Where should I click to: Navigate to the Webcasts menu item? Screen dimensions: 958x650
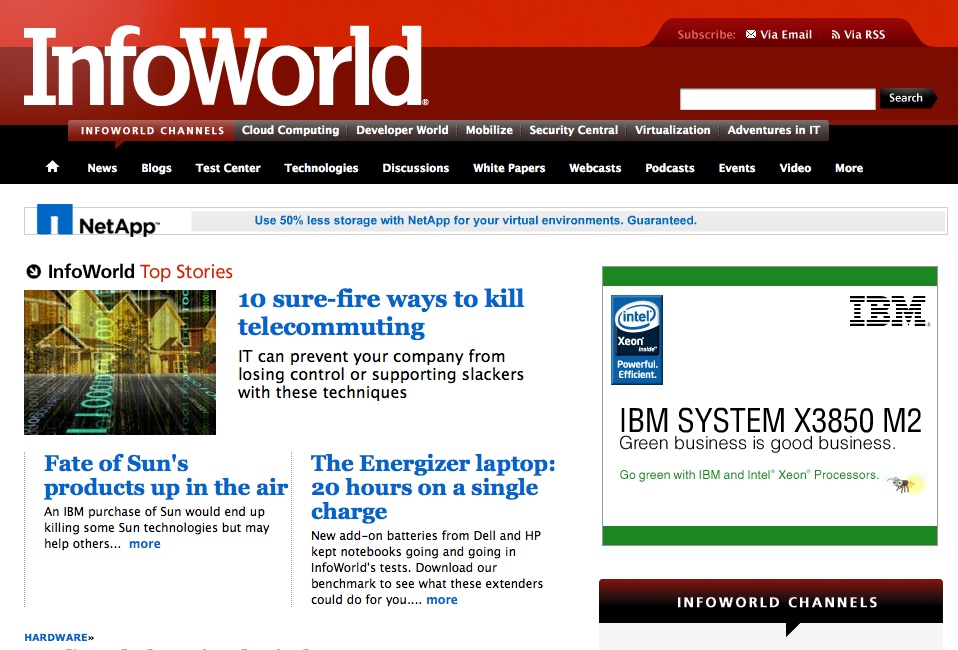pos(595,168)
